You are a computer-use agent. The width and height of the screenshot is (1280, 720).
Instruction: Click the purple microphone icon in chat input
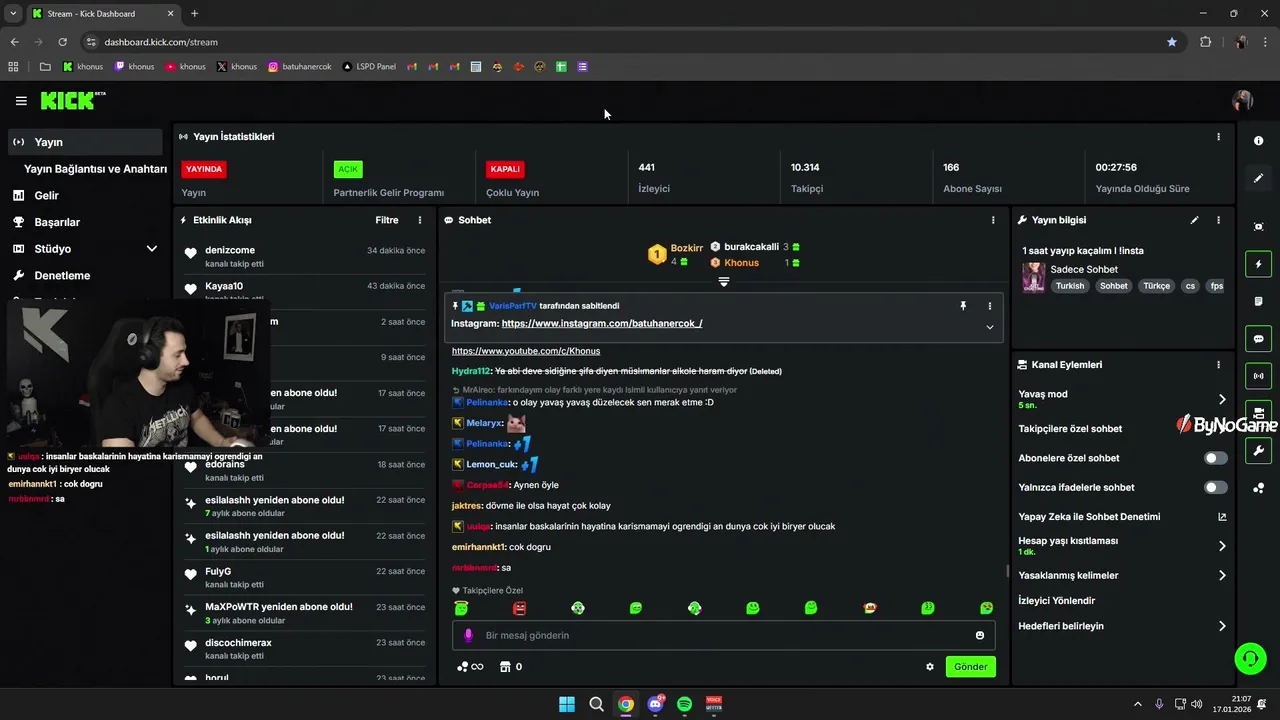(468, 635)
